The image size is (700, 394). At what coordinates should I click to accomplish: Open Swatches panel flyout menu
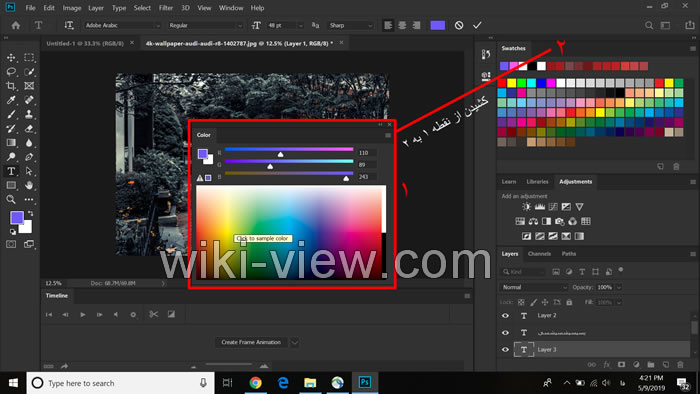click(x=693, y=48)
